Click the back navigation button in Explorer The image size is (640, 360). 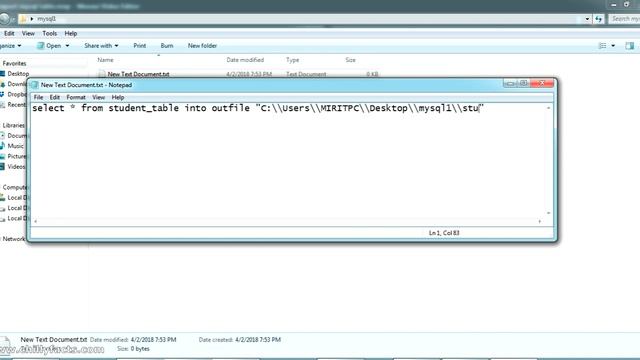4,19
